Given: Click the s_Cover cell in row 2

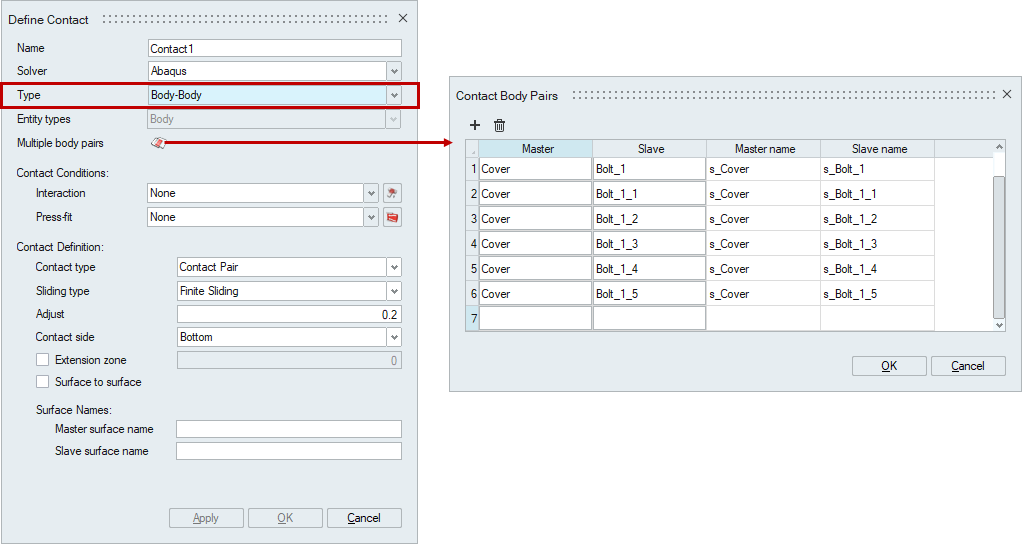Looking at the screenshot, I should click(x=763, y=193).
